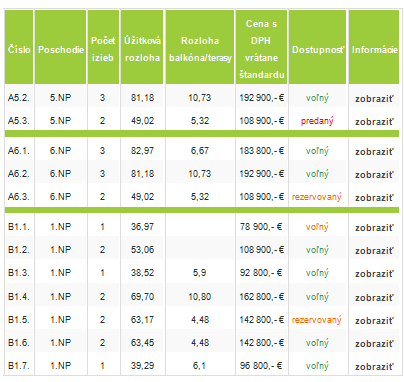View info with zobraziť for B1.1.
The image size is (404, 382).
(374, 228)
